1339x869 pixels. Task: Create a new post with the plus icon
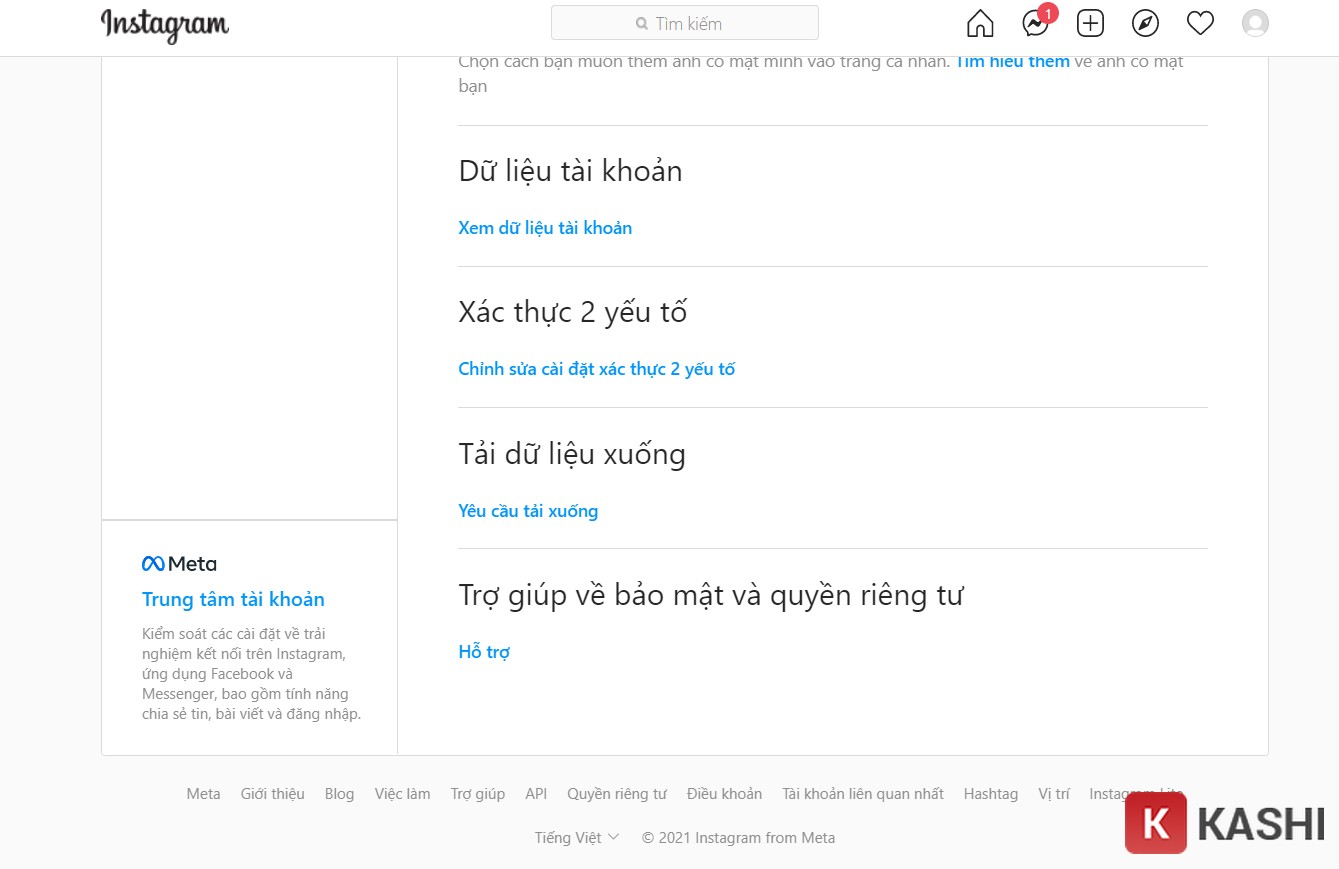[x=1090, y=22]
